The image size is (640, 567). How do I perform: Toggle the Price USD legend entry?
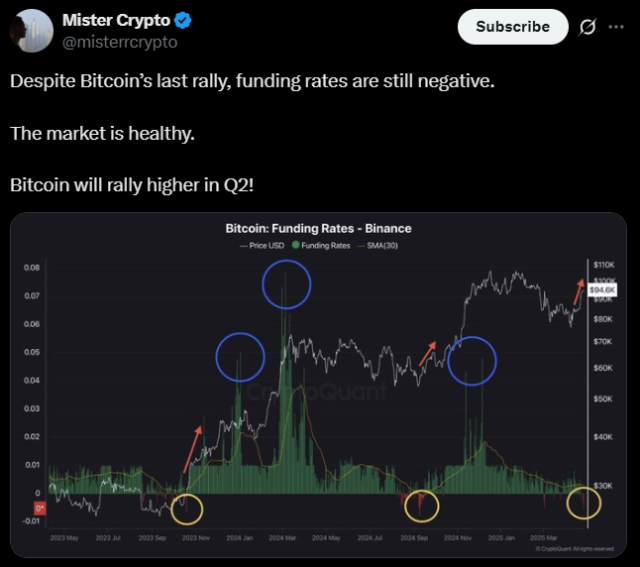262,245
